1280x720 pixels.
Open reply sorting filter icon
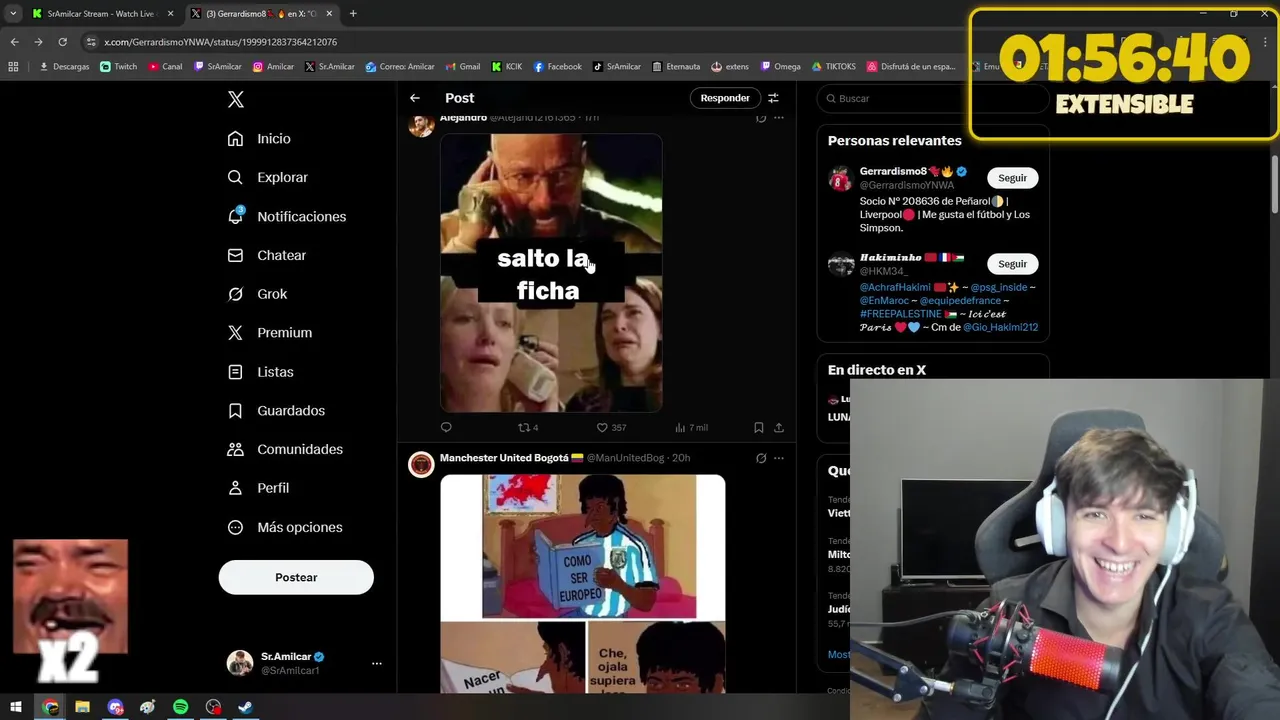pos(773,98)
